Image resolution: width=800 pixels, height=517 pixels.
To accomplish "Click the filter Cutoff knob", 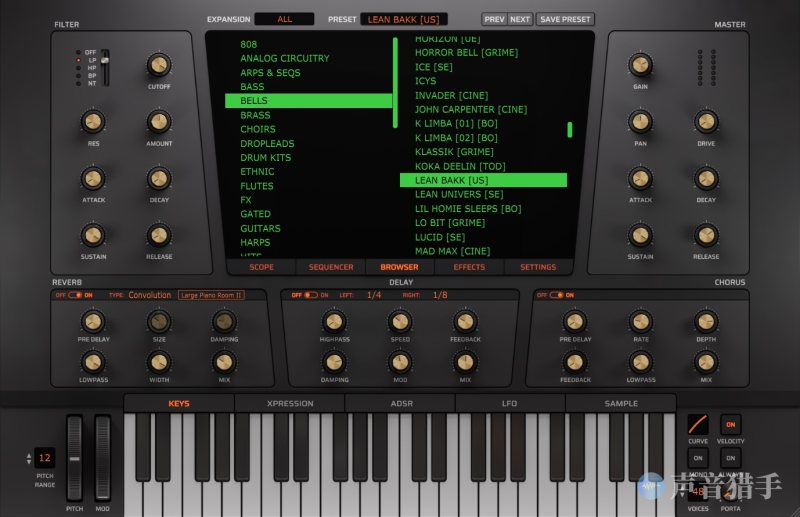I will point(159,65).
